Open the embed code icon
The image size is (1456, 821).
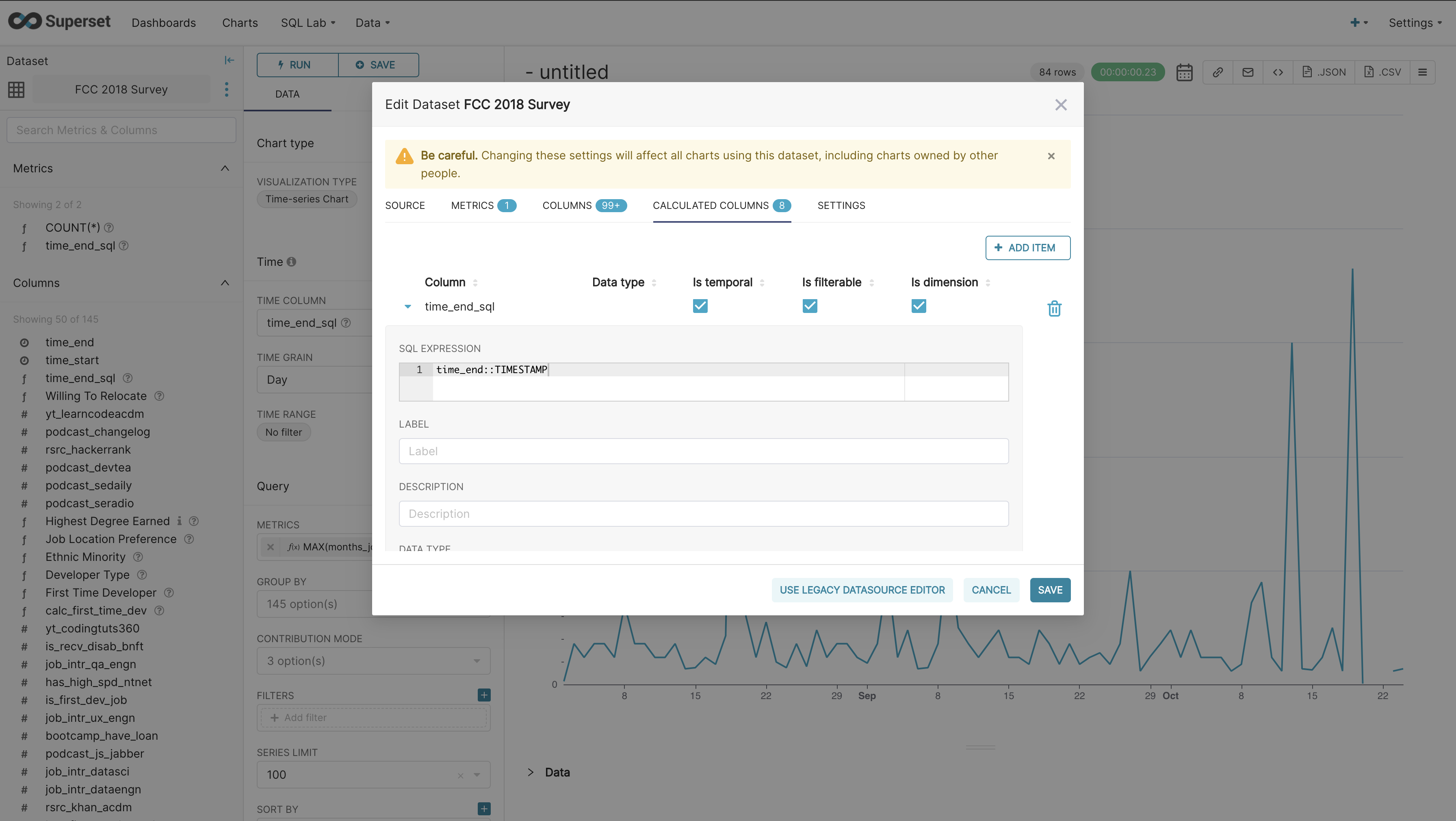point(1278,72)
